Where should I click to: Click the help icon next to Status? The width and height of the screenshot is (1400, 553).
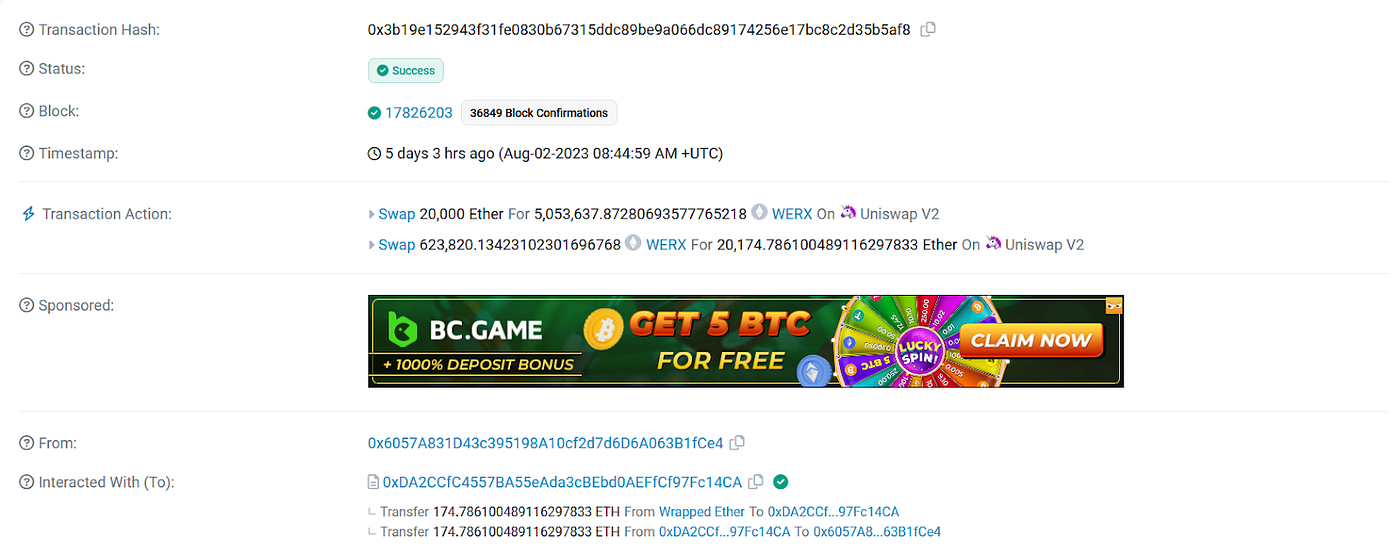point(27,70)
